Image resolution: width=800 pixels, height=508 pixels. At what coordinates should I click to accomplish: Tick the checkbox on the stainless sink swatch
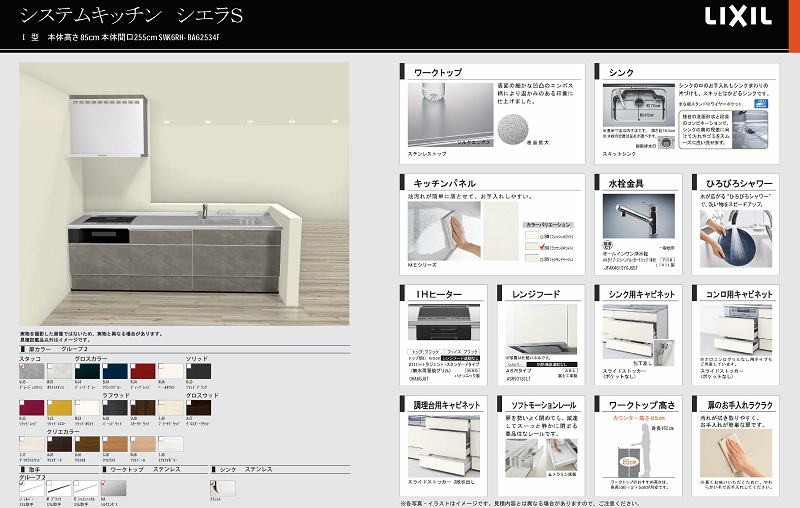[213, 483]
